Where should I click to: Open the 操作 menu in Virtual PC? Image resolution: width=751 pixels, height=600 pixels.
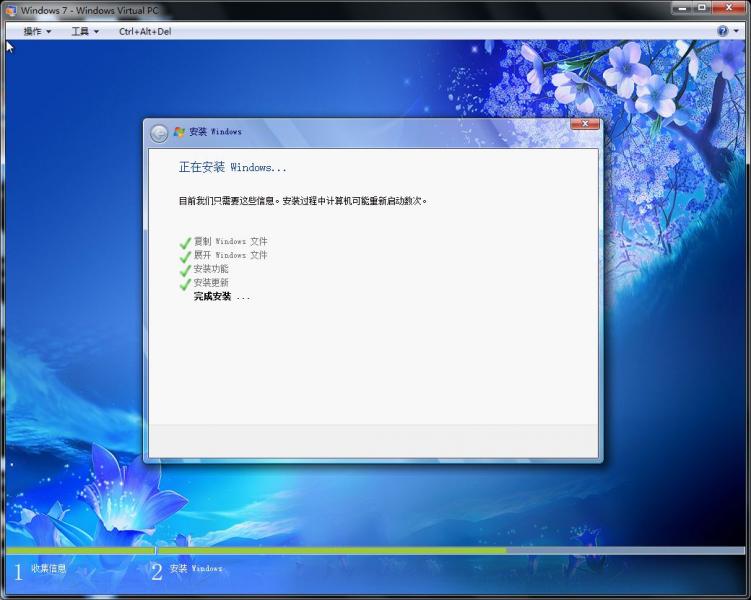tap(37, 32)
